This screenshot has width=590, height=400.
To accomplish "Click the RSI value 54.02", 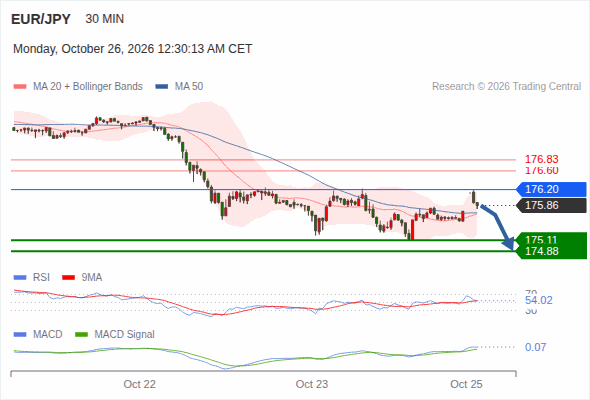I will pyautogui.click(x=539, y=300).
